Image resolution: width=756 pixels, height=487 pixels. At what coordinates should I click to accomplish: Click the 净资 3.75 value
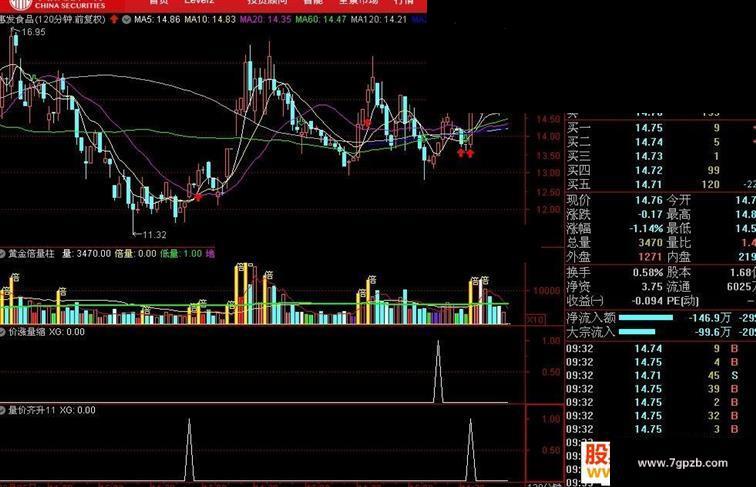coord(652,286)
